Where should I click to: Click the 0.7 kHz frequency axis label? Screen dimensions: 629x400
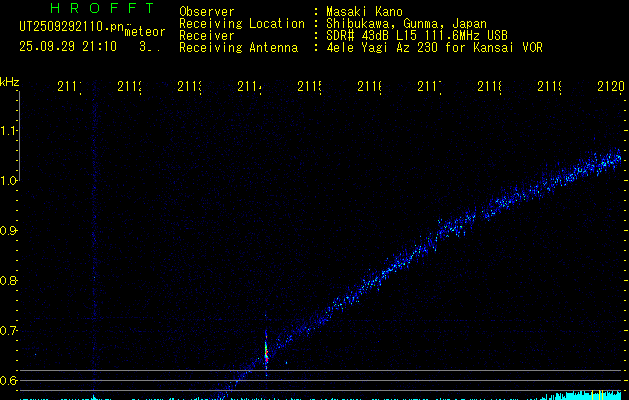pos(9,330)
